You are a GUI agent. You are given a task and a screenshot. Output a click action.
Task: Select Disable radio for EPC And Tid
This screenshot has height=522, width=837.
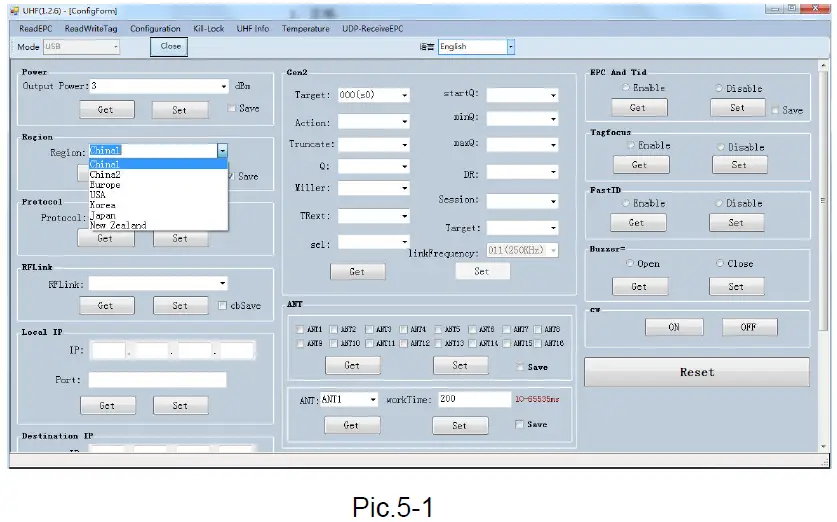[x=719, y=88]
